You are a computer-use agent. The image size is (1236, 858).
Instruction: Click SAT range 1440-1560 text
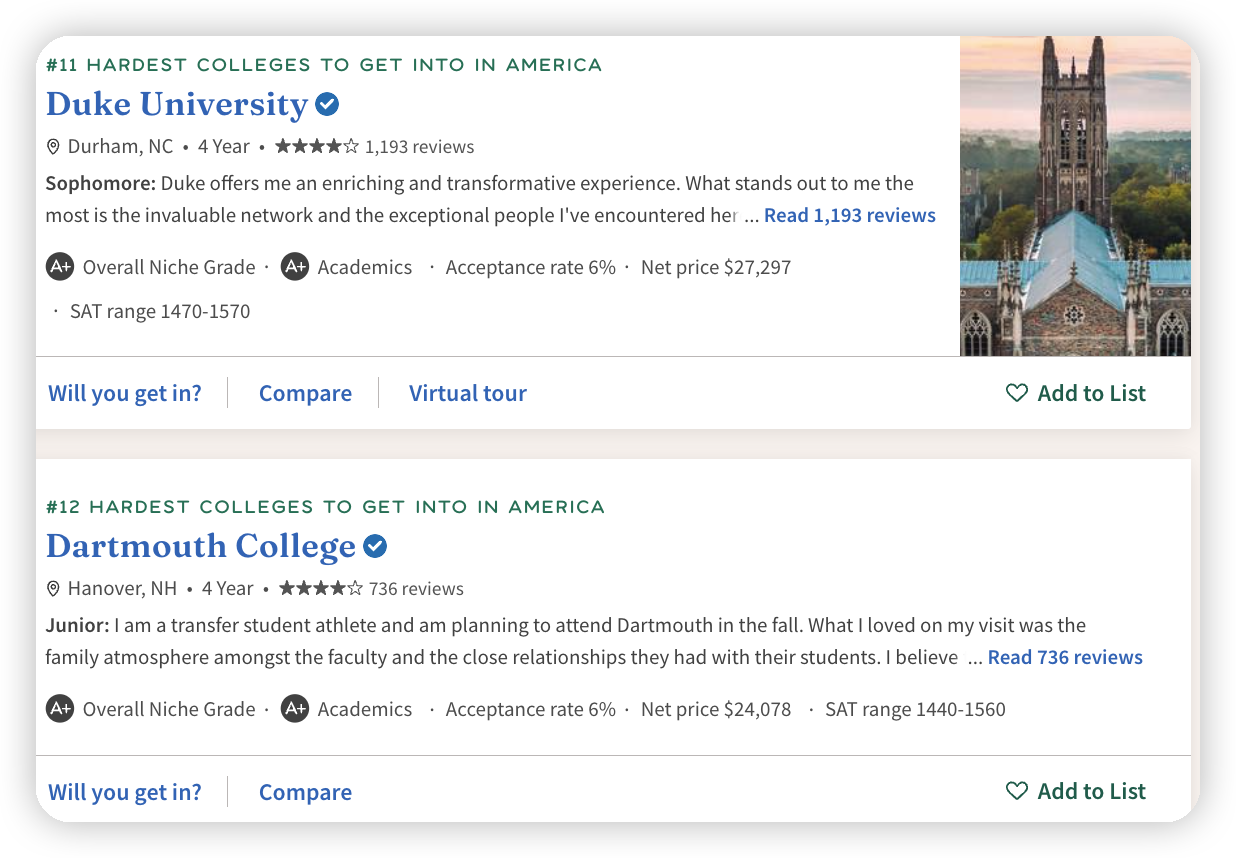(x=915, y=709)
